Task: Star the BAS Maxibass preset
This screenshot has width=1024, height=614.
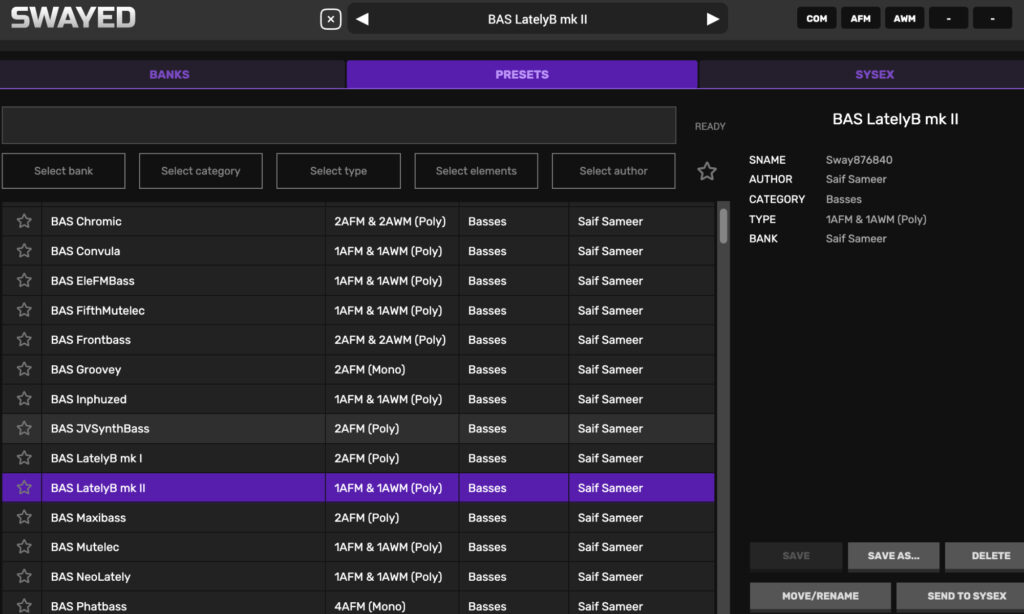Action: [x=24, y=518]
